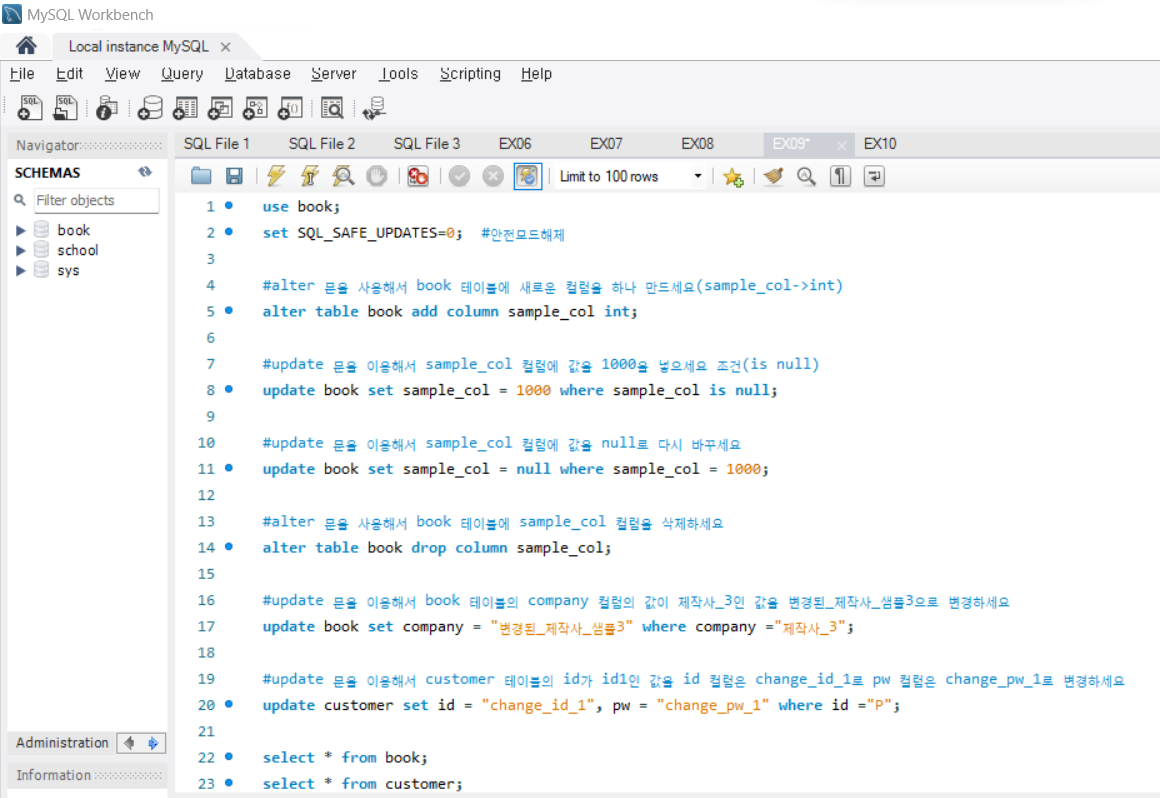Open the View menu
The width and height of the screenshot is (1160, 798).
(122, 73)
